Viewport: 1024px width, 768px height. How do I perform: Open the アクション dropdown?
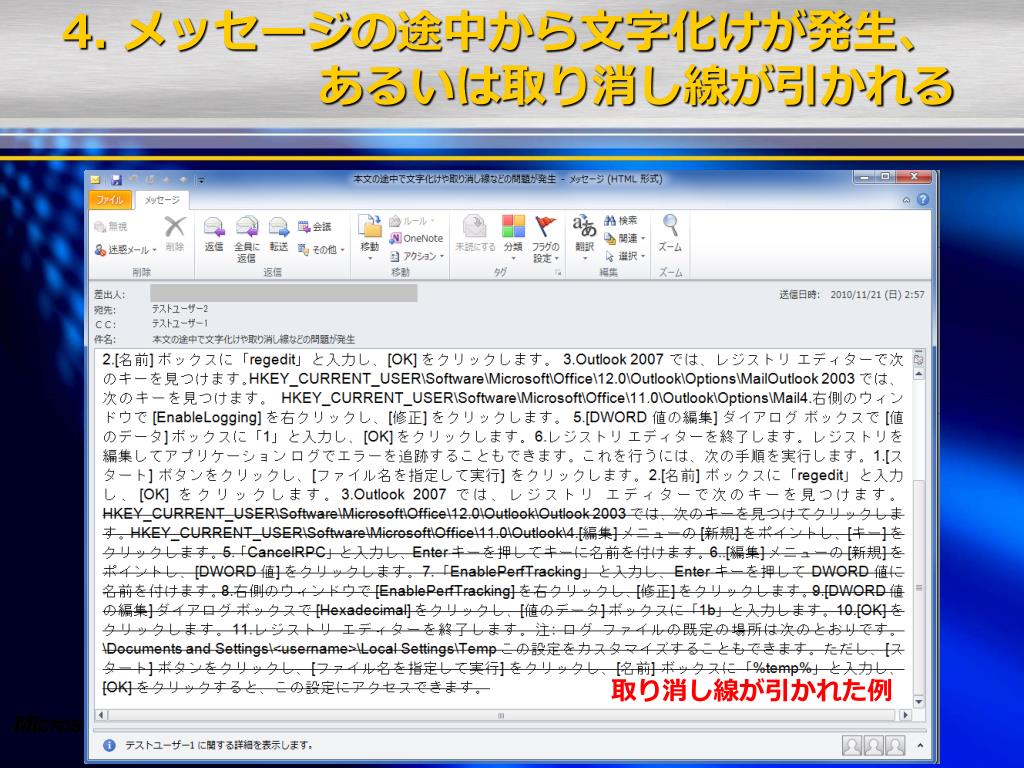[x=417, y=256]
